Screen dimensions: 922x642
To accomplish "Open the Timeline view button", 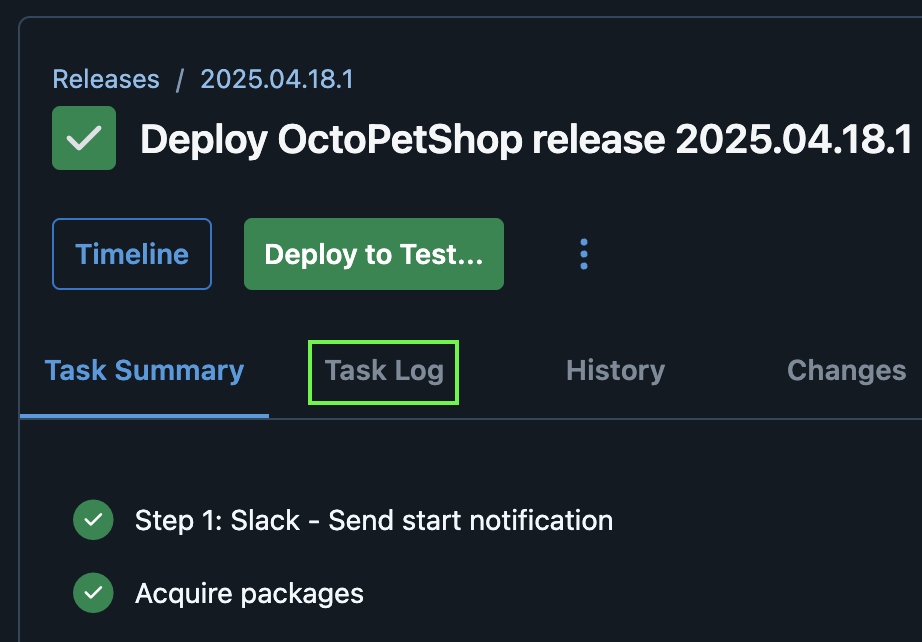I will [x=132, y=254].
